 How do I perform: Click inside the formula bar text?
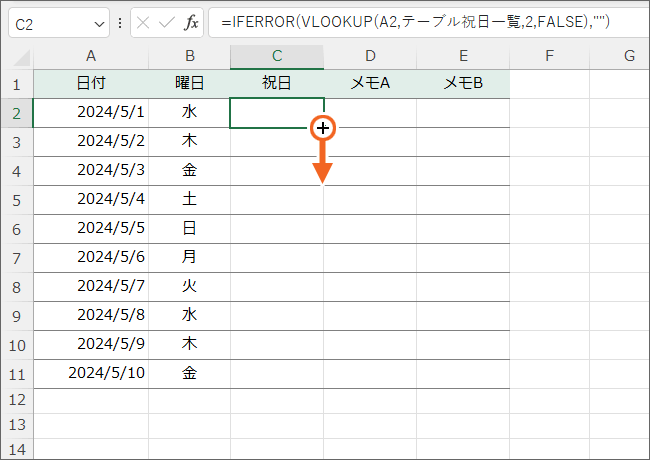[x=415, y=22]
